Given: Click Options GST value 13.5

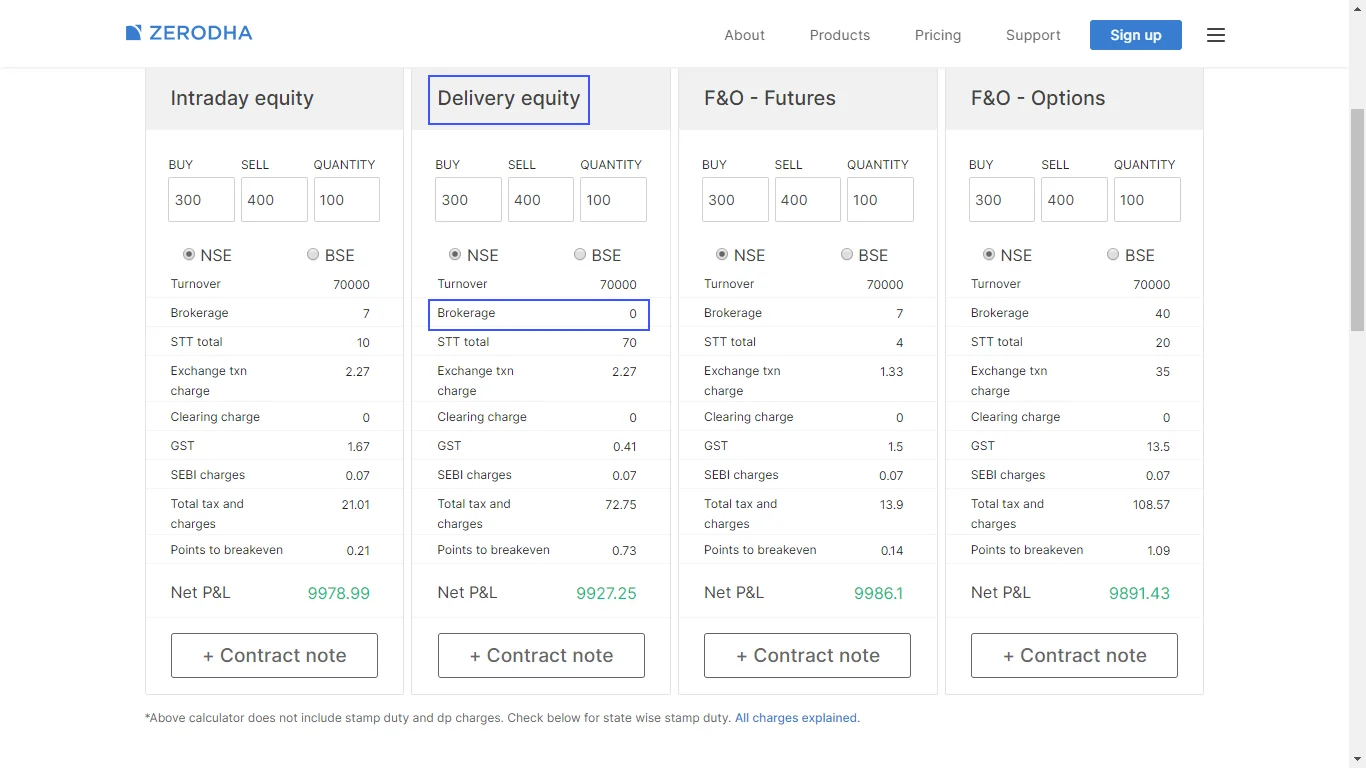Looking at the screenshot, I should 1158,447.
